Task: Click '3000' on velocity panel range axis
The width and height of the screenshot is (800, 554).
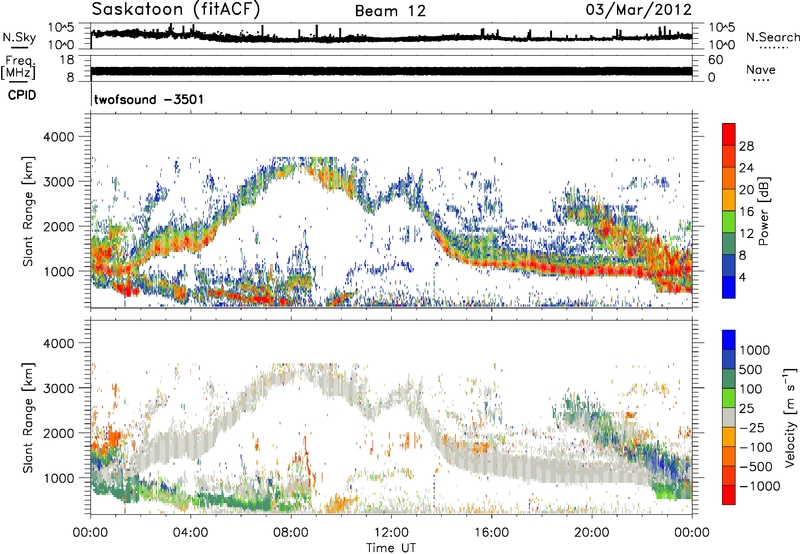Action: click(58, 388)
